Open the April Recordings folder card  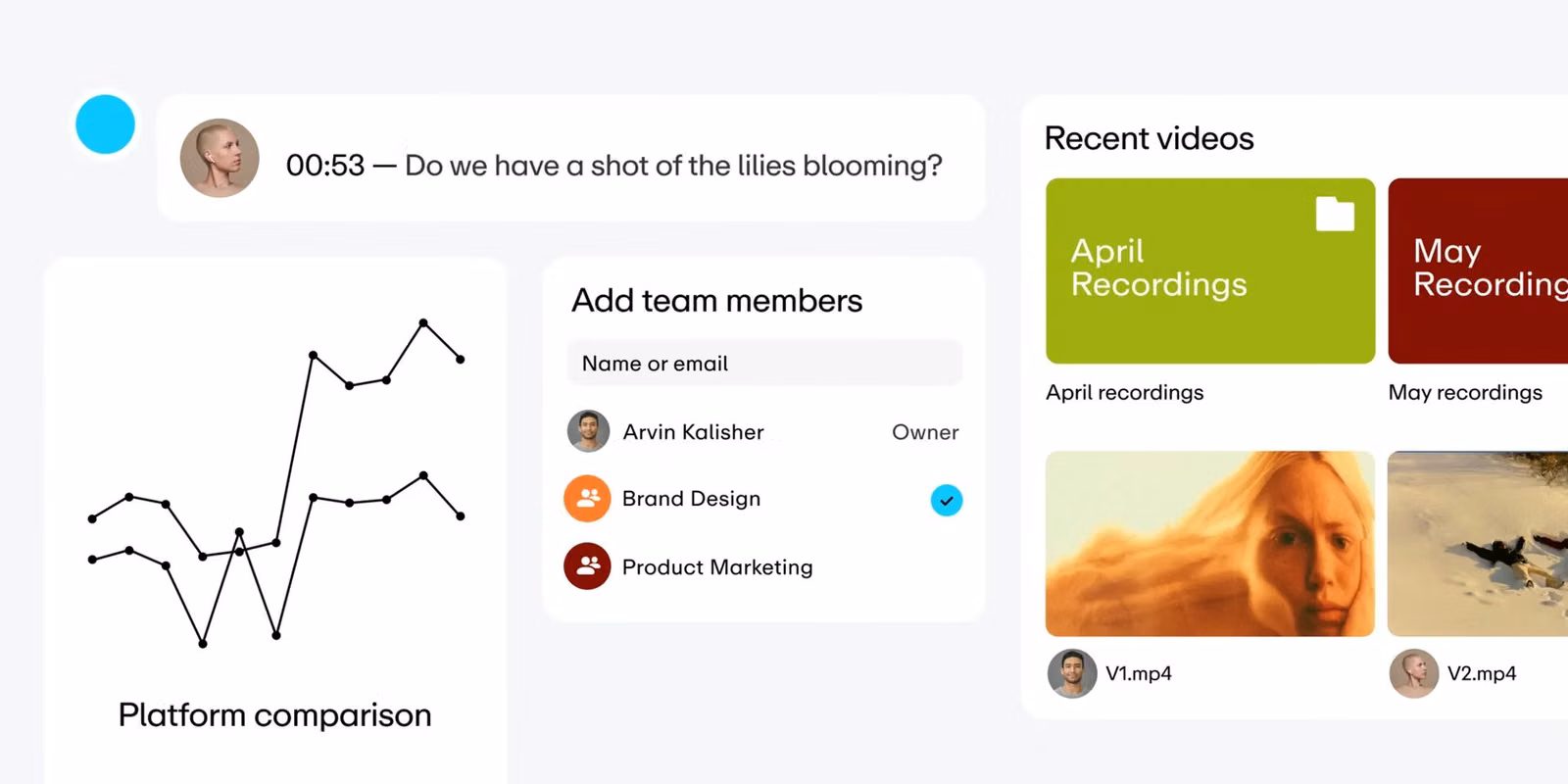(1209, 270)
